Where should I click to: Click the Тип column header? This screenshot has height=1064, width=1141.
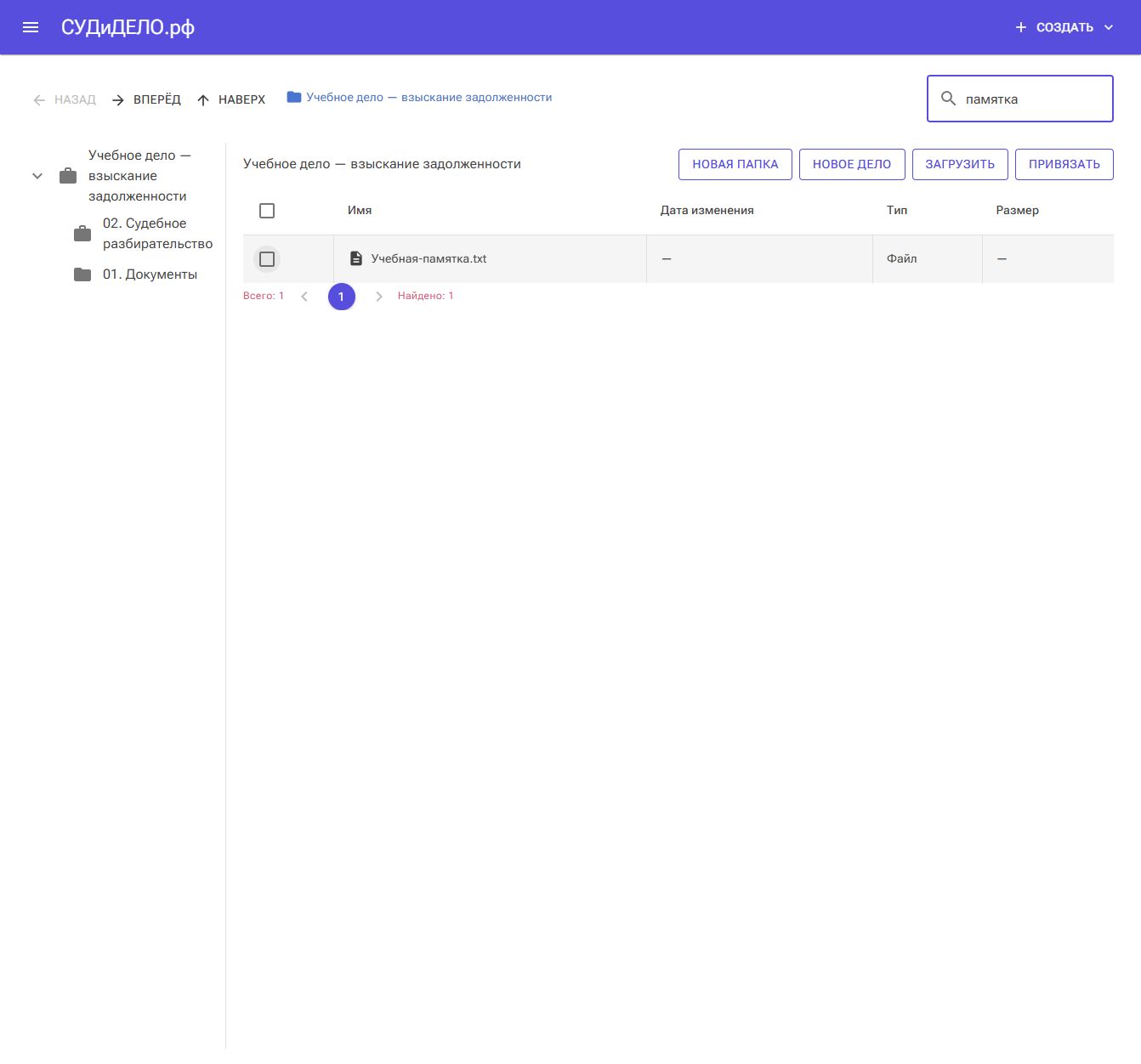pyautogui.click(x=897, y=210)
